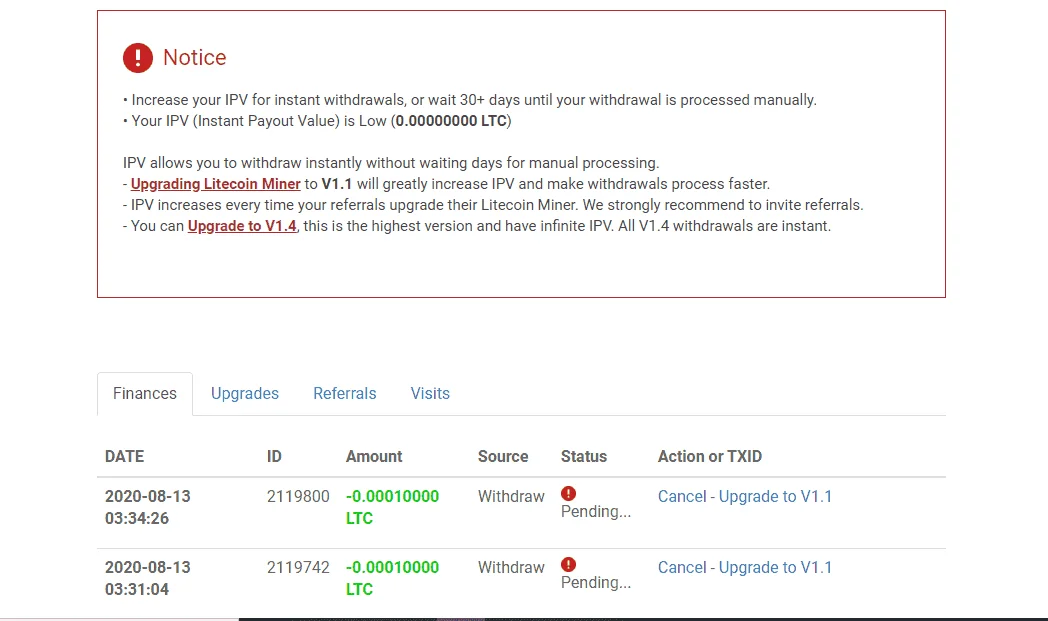Click Withdraw source in row 2119800
1048x621 pixels.
coord(511,497)
